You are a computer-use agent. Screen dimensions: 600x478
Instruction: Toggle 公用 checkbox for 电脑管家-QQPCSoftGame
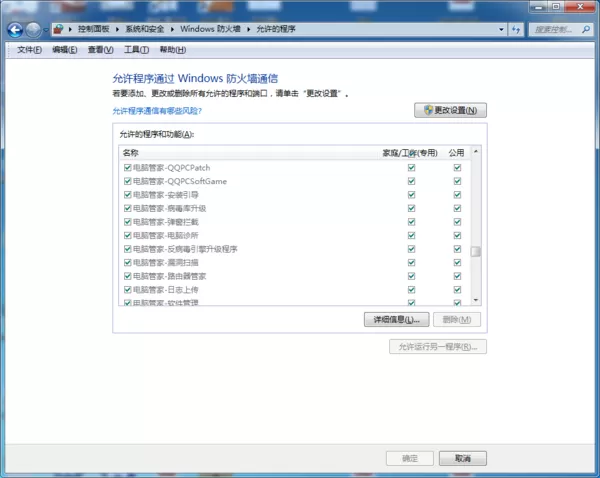457,181
